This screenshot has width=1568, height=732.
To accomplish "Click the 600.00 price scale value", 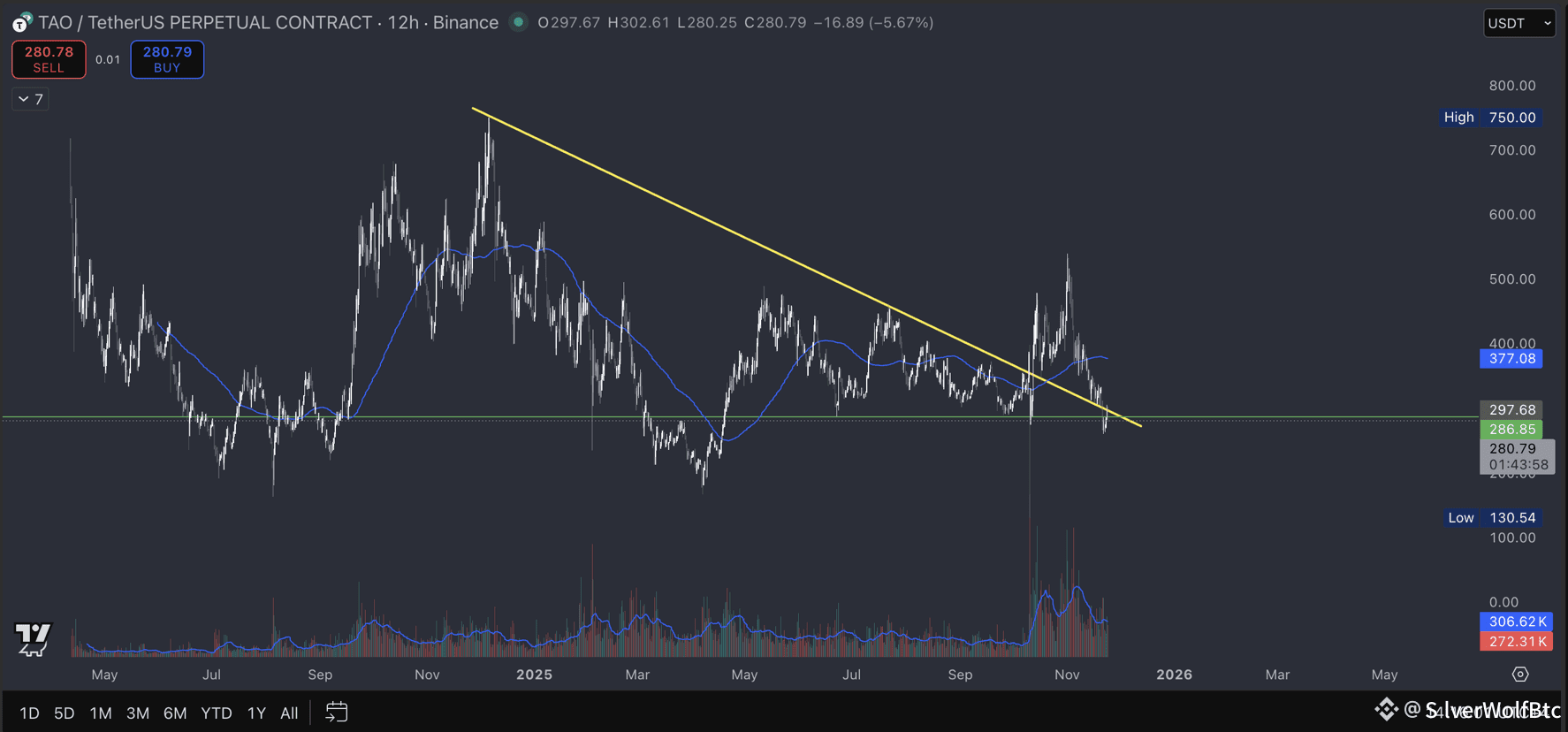I will pos(1512,214).
